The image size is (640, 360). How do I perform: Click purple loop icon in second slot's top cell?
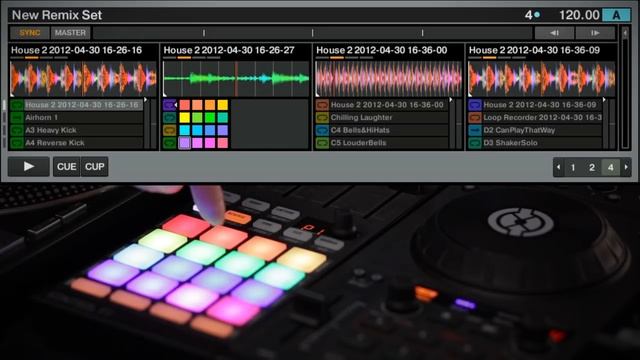point(169,105)
